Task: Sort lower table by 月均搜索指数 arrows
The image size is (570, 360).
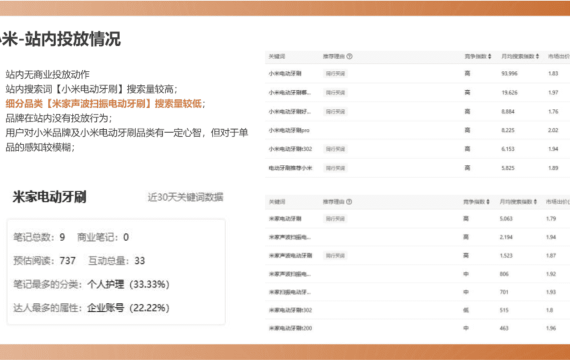Action: [x=535, y=202]
